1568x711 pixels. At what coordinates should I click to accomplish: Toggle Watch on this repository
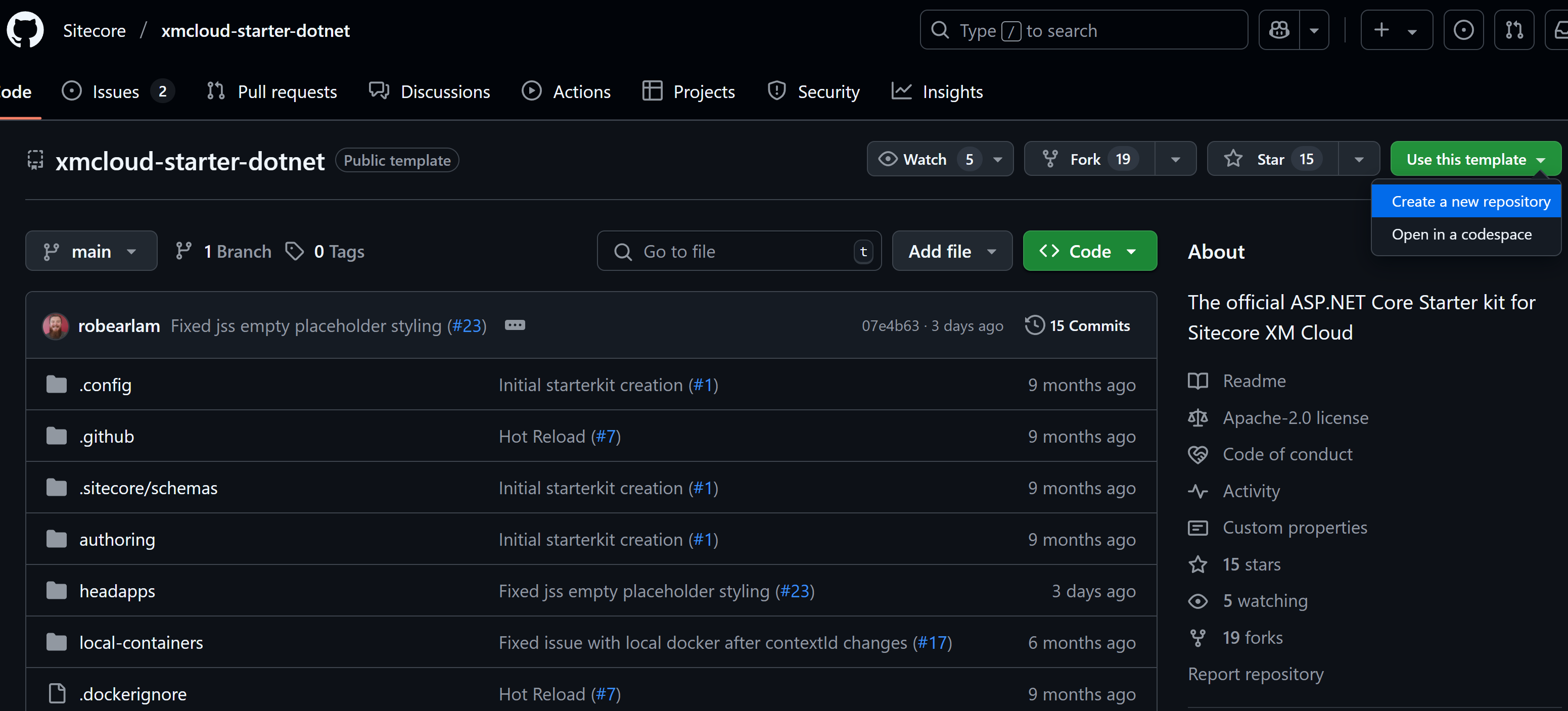click(924, 159)
